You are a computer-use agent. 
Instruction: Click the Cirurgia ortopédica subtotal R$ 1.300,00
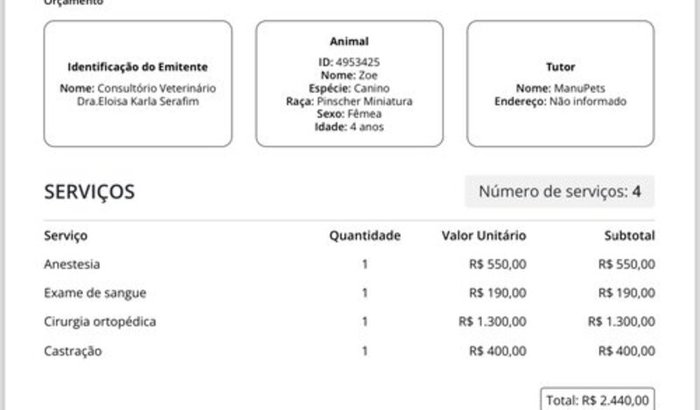click(x=621, y=322)
